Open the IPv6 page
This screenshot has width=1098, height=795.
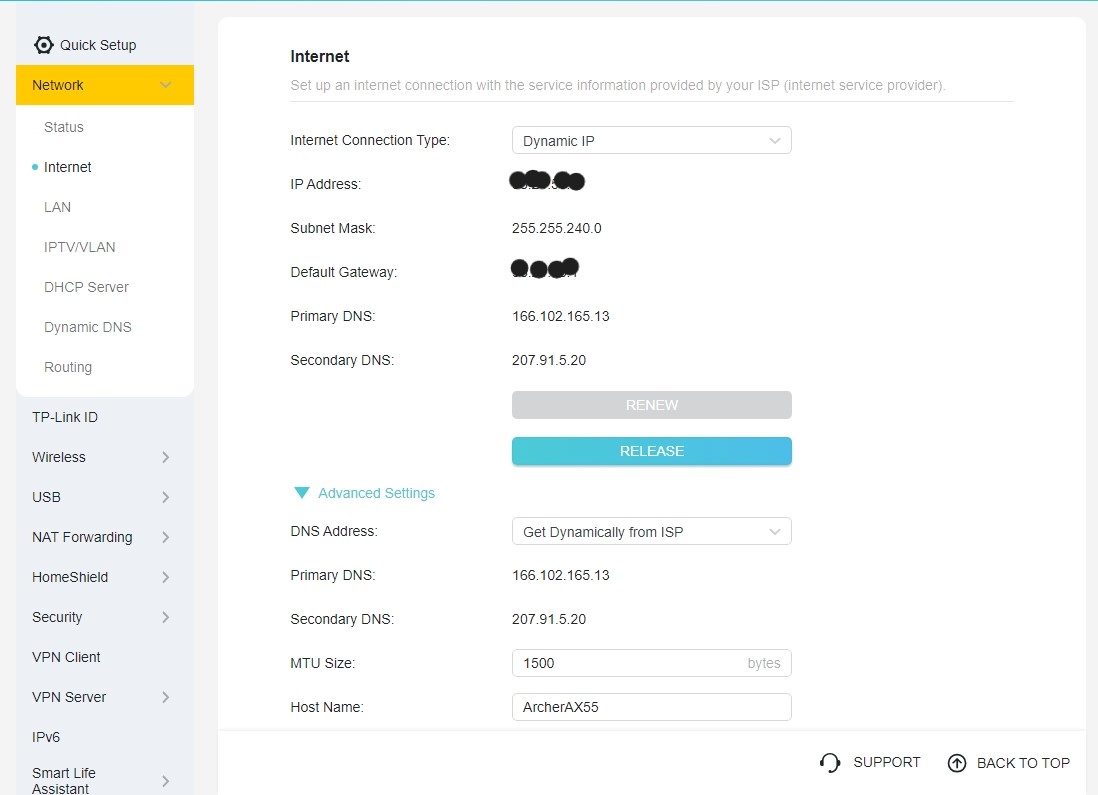tap(46, 737)
